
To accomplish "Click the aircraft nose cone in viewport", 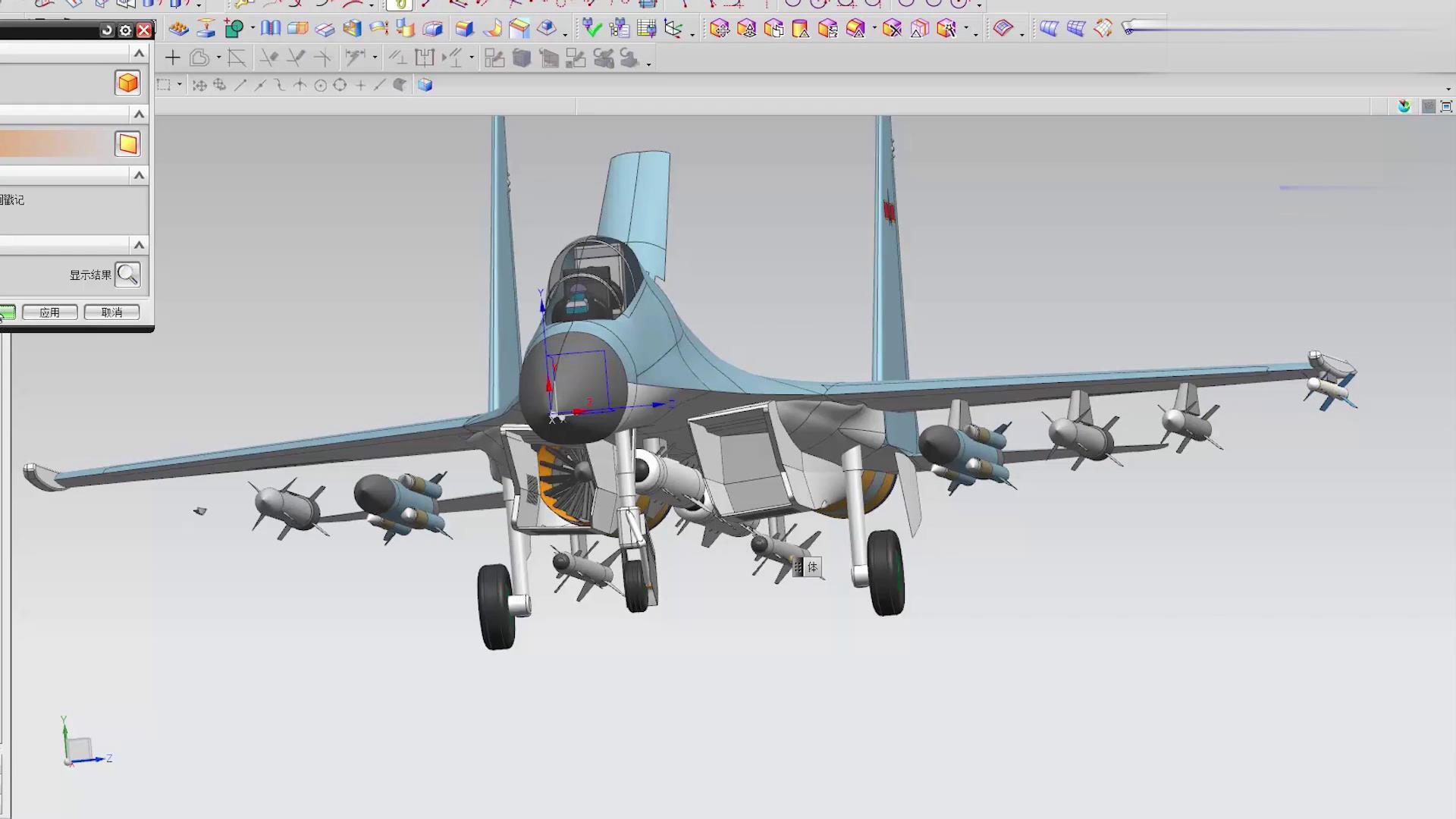I will [x=574, y=388].
